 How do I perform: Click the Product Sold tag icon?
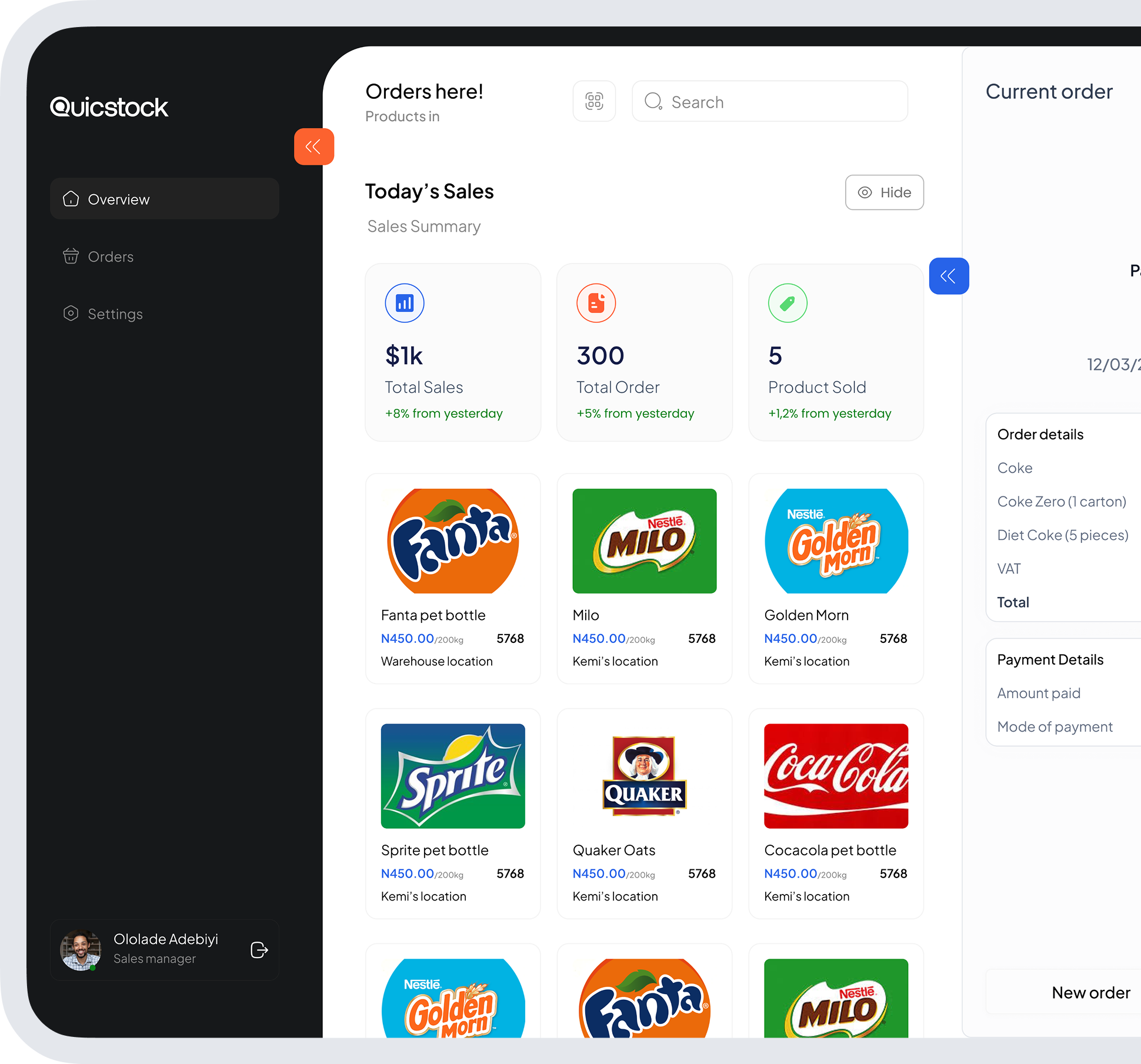pos(788,303)
